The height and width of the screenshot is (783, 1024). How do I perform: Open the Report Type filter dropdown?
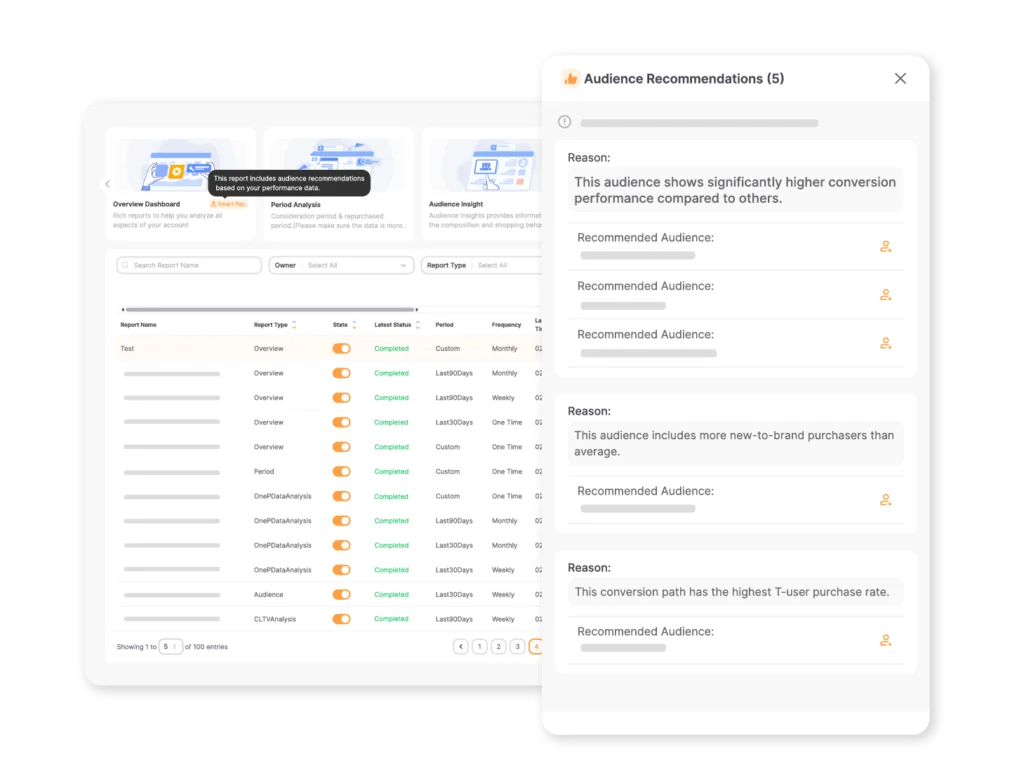[x=482, y=266]
